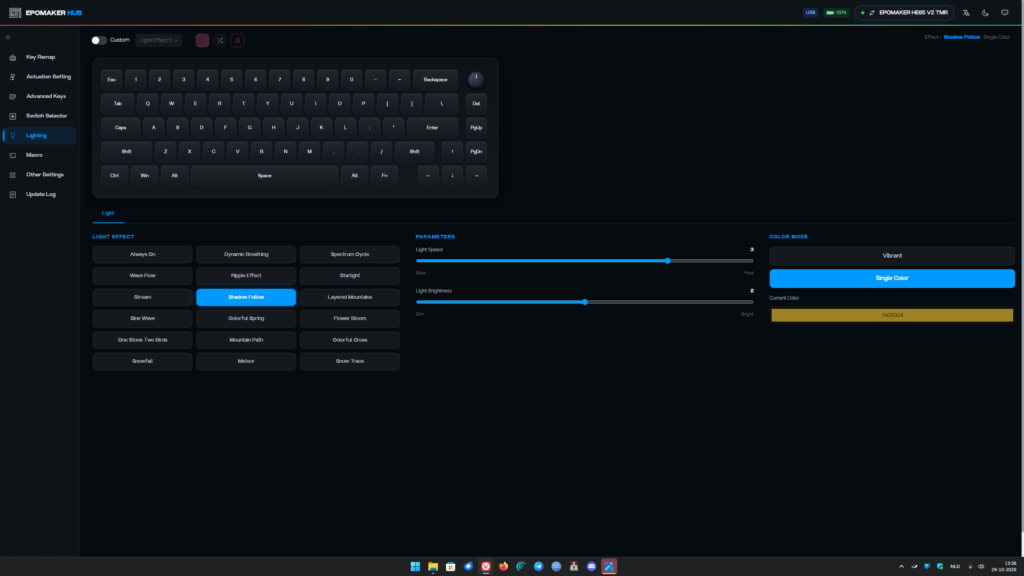The image size is (1024, 576).
Task: Show hidden system tray icons
Action: [x=901, y=566]
